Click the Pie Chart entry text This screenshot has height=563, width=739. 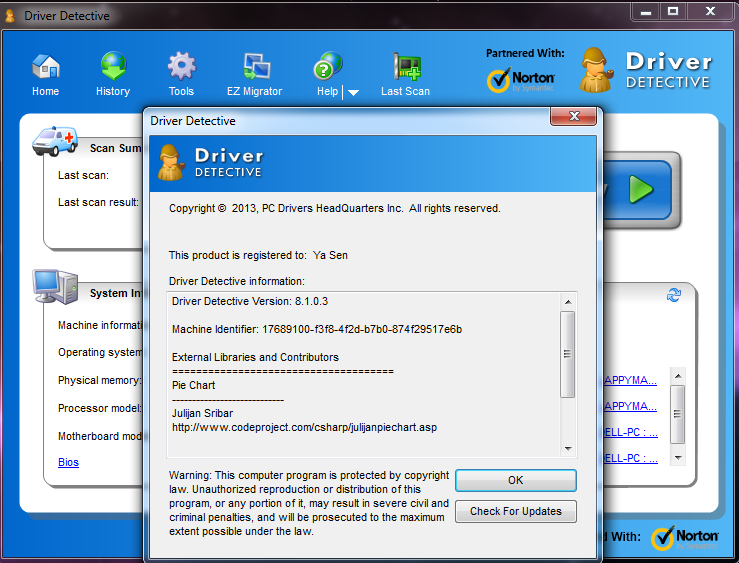193,385
